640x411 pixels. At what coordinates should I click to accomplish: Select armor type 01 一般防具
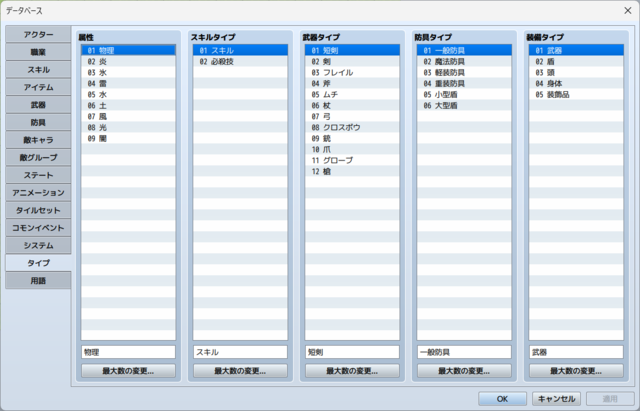click(464, 50)
